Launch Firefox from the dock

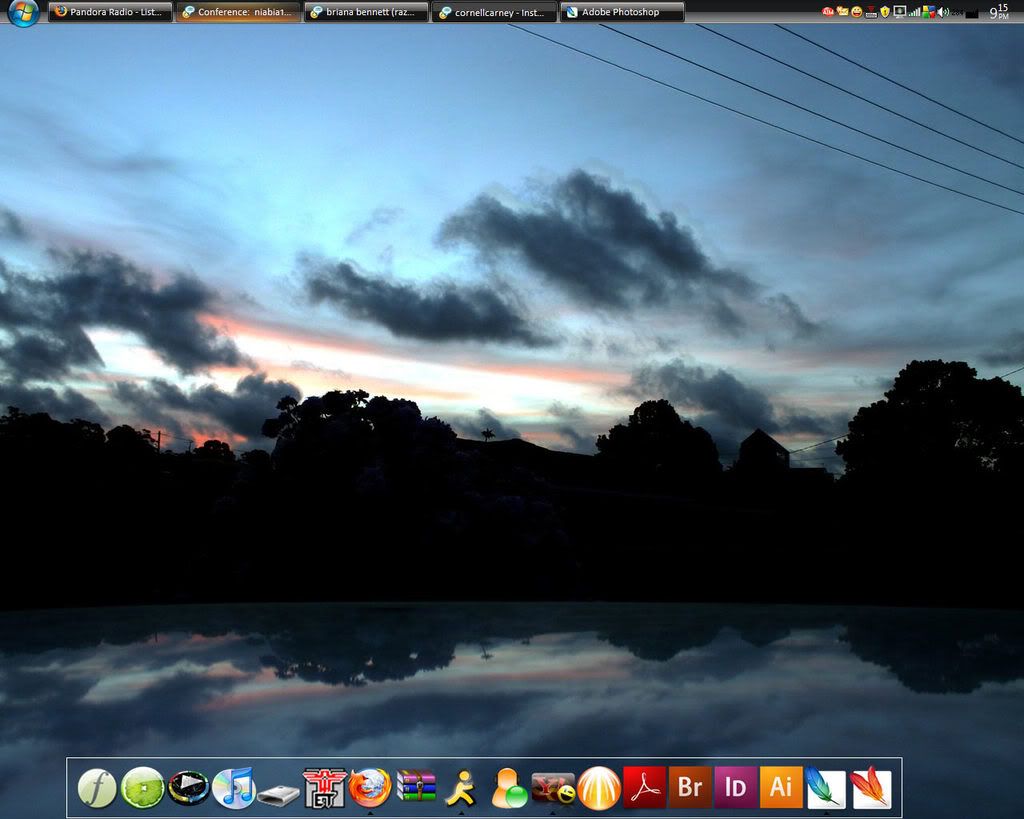[x=370, y=788]
